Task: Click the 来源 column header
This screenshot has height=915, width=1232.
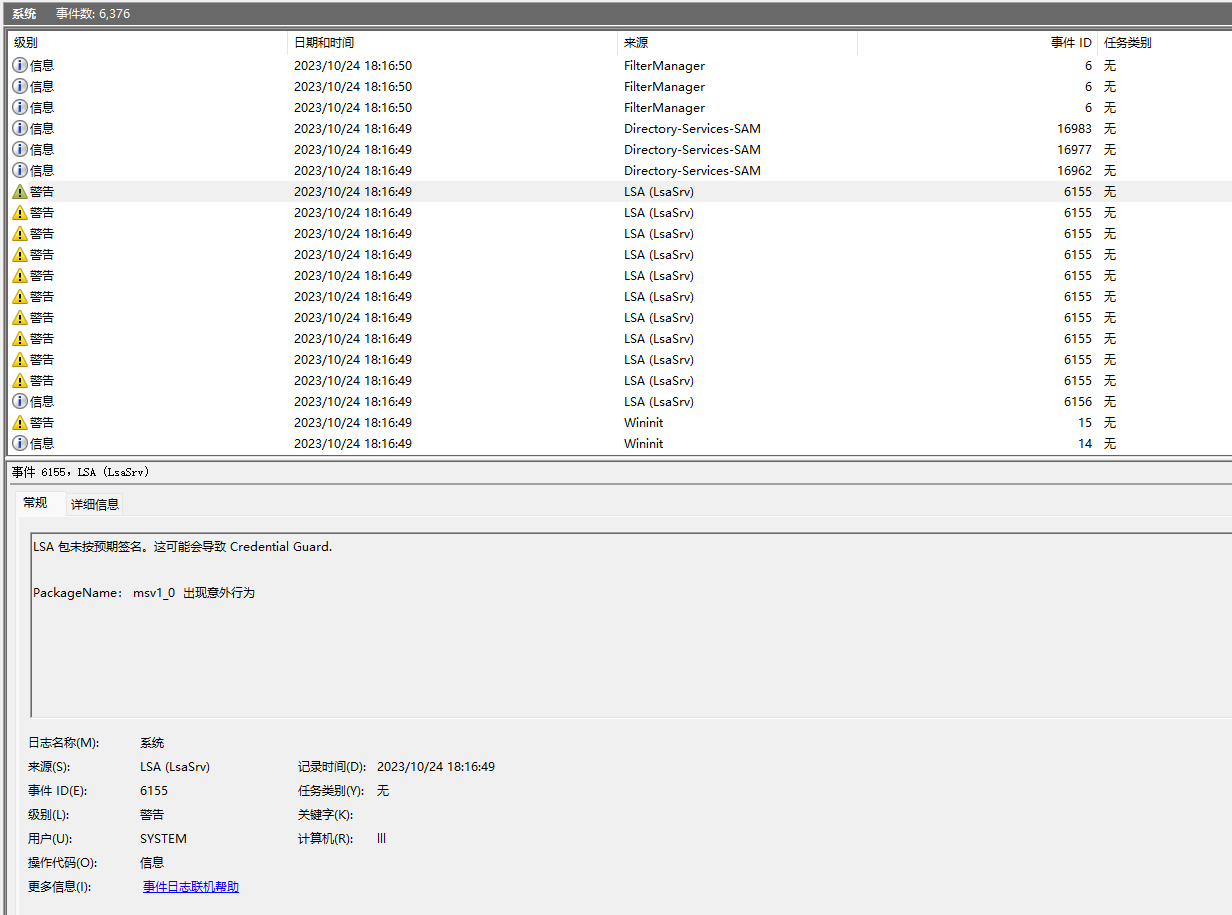Action: coord(737,43)
